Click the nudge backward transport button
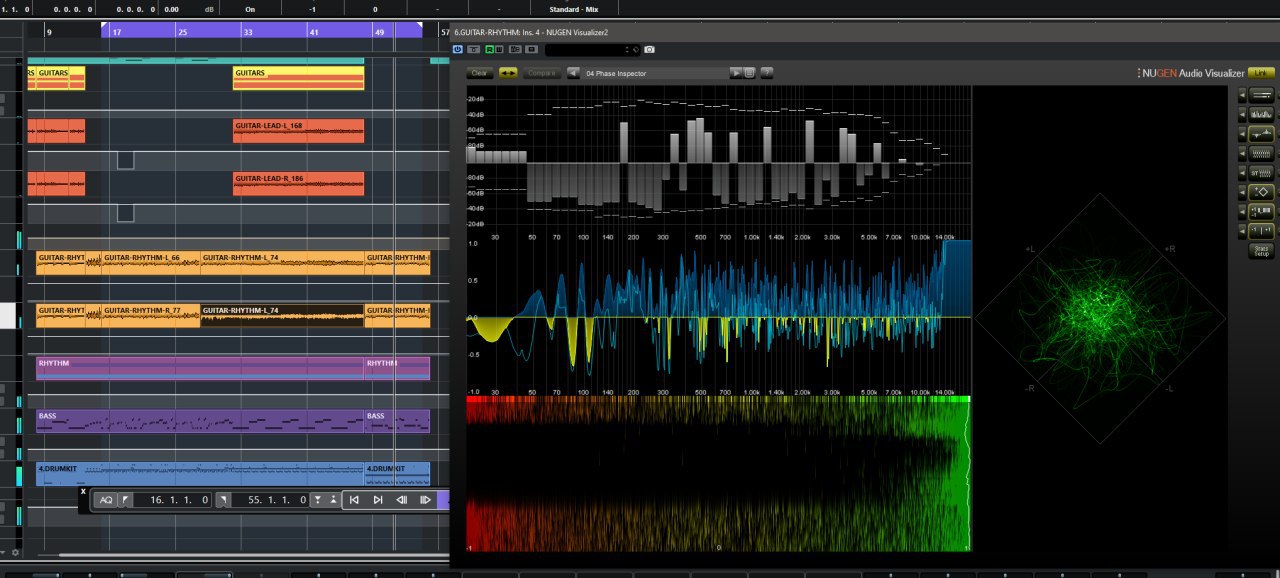The height and width of the screenshot is (578, 1280). [402, 500]
